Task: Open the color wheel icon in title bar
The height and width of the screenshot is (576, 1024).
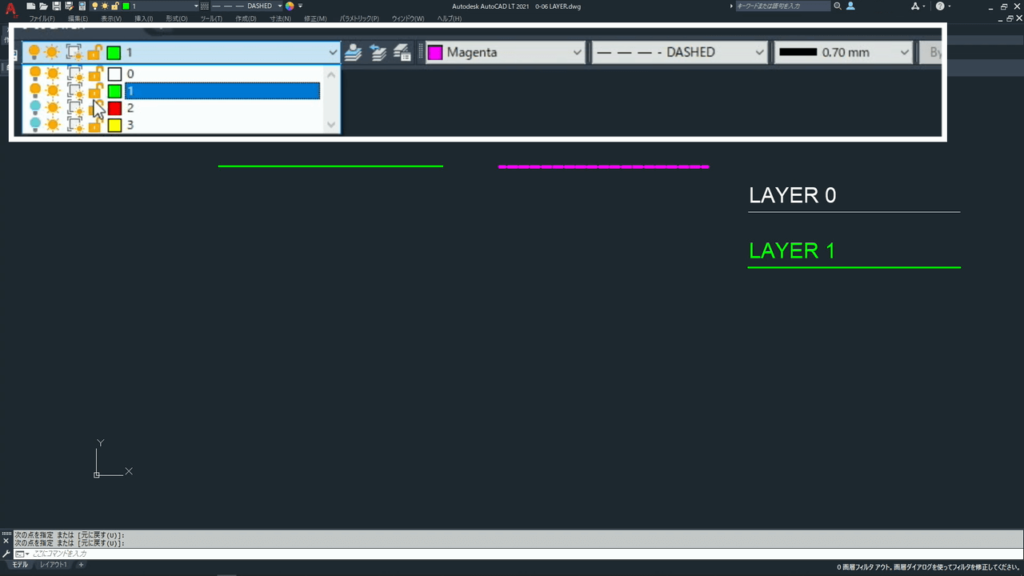Action: pyautogui.click(x=289, y=6)
